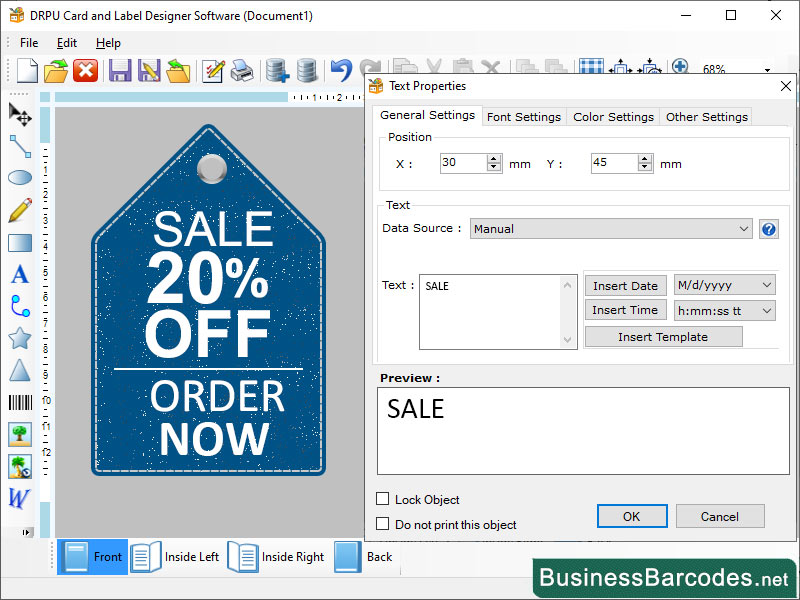This screenshot has width=800, height=600.
Task: Select the Pointer tool from the left toolbar
Action: coord(20,115)
